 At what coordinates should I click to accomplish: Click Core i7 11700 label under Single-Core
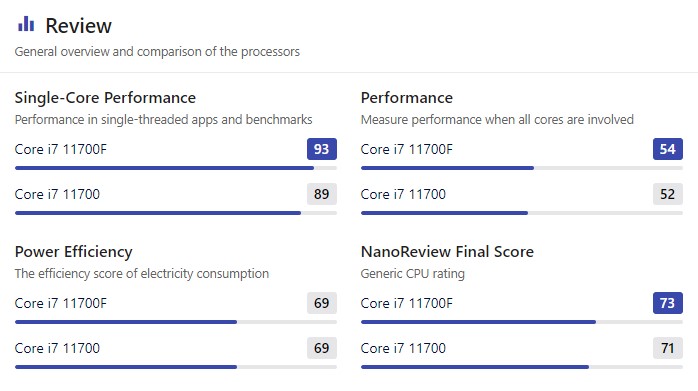pos(57,194)
